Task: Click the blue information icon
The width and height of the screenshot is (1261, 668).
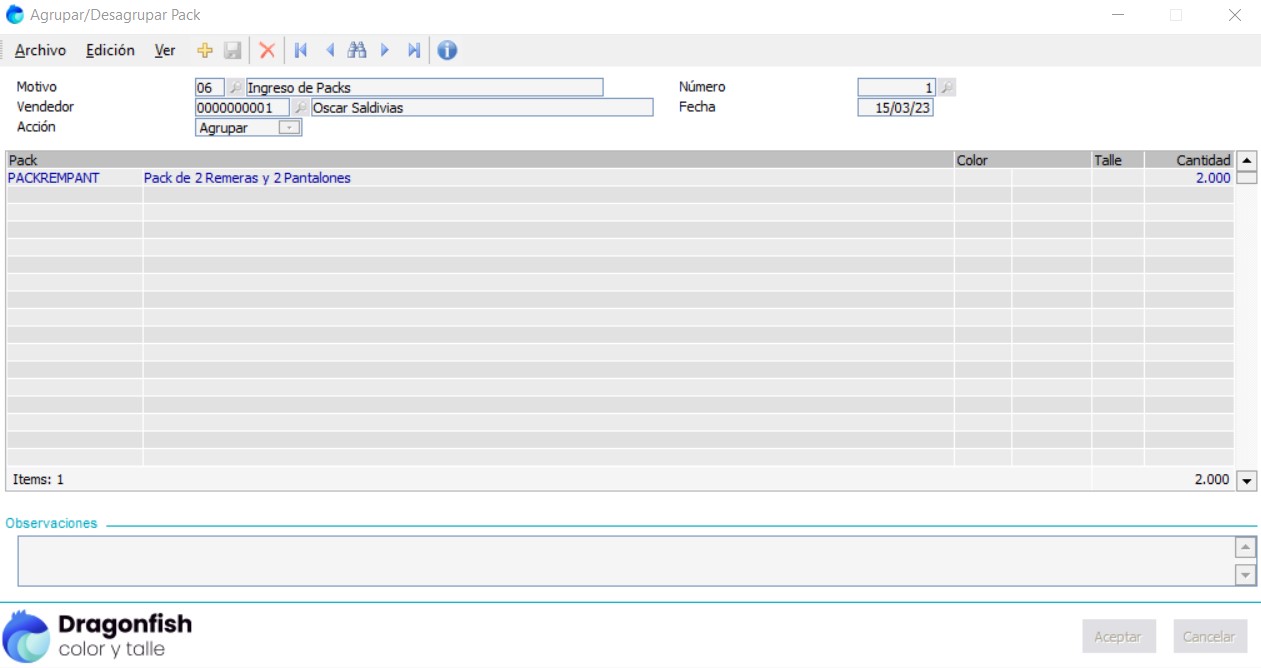Action: pyautogui.click(x=447, y=50)
